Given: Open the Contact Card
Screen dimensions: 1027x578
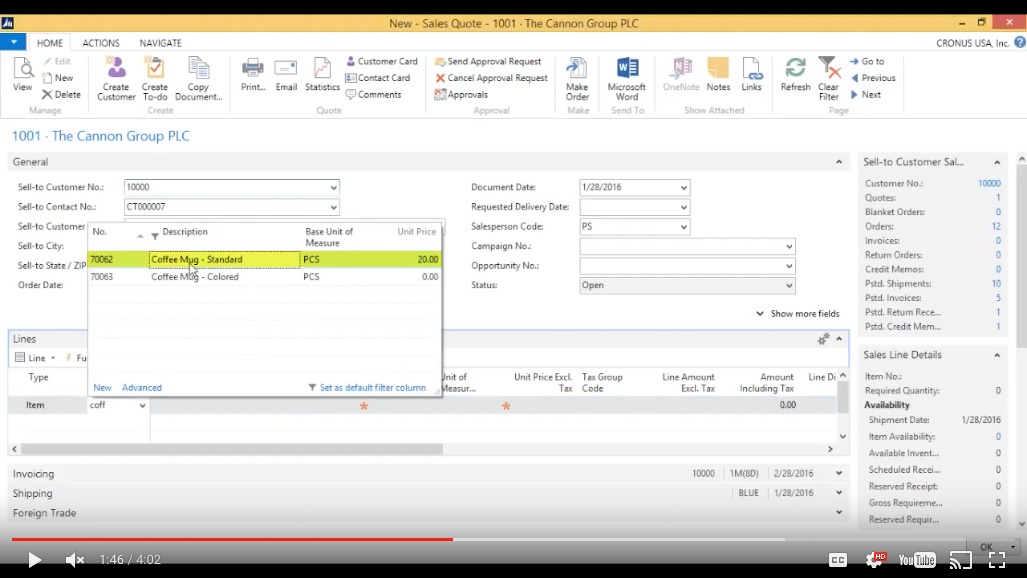Looking at the screenshot, I should point(378,78).
